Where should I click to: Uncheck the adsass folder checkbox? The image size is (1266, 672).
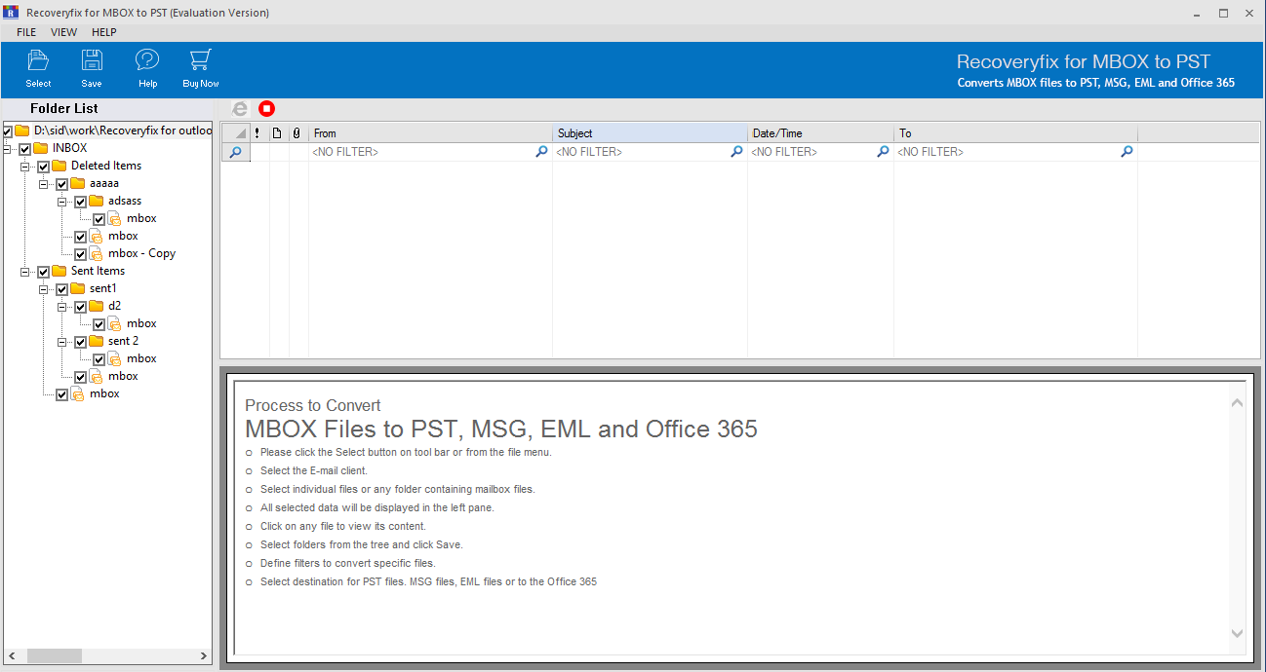81,202
